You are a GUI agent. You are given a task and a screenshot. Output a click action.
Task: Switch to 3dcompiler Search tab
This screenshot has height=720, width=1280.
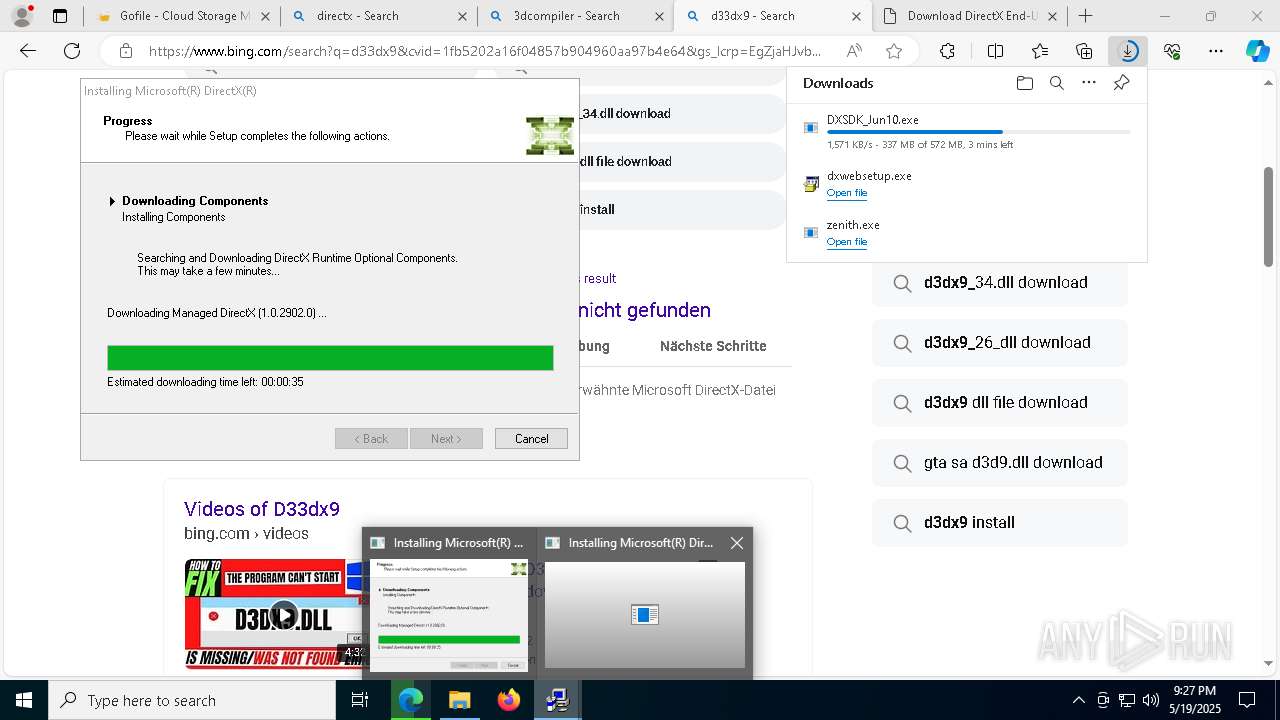pyautogui.click(x=575, y=16)
